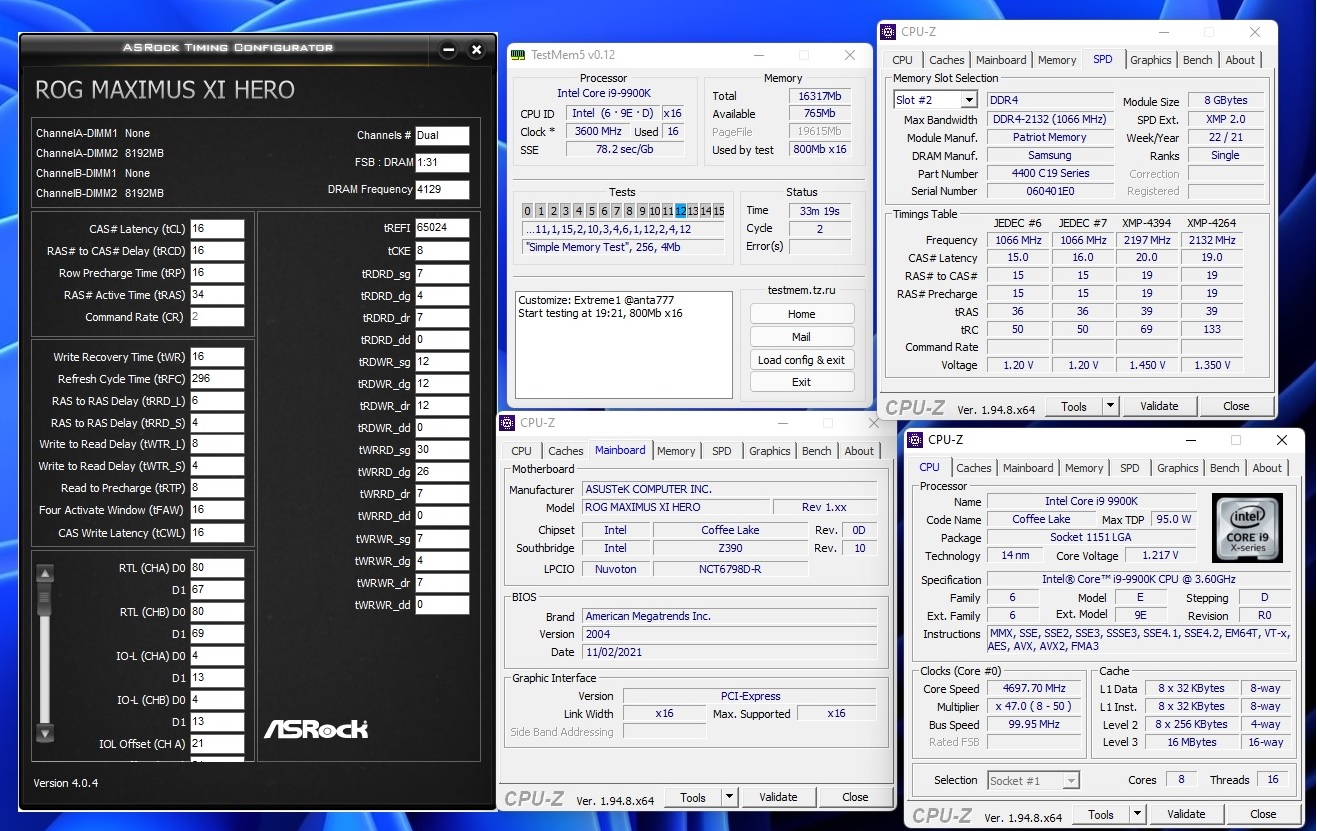Screen dimensions: 1317x831
Task: Click the Channels # field showing Dual
Action: pos(442,135)
